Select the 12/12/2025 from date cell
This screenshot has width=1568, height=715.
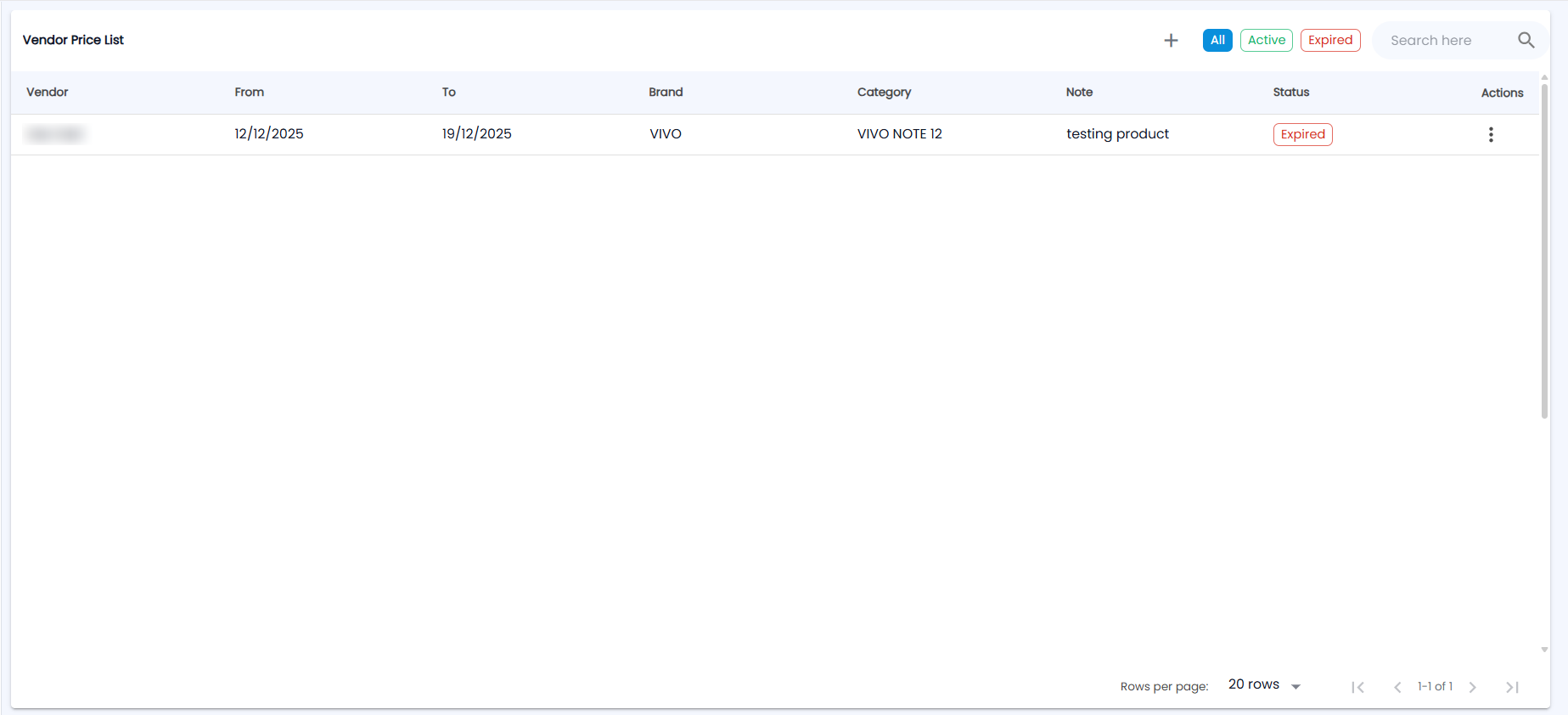coord(269,134)
